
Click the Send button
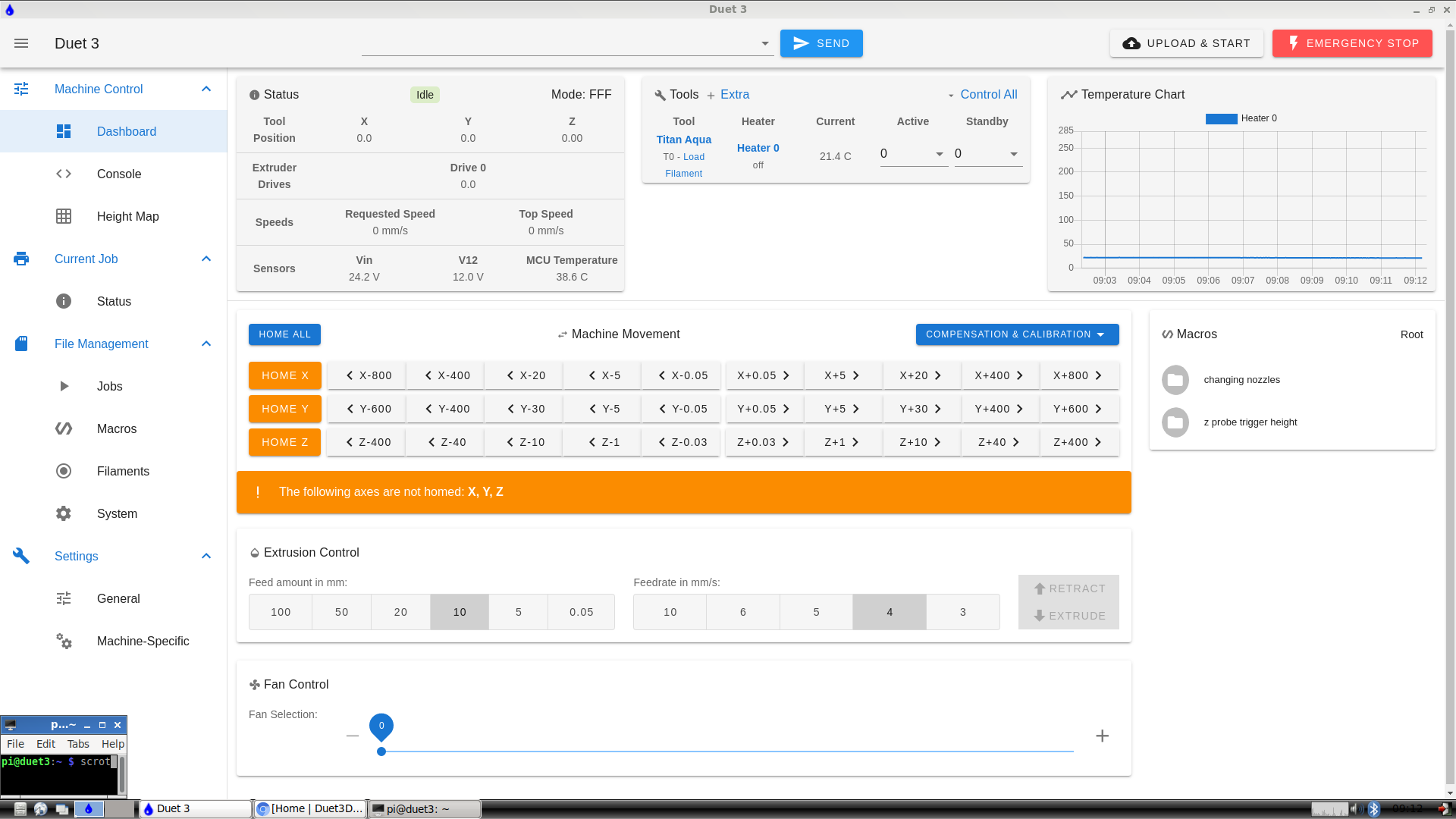pyautogui.click(x=821, y=43)
